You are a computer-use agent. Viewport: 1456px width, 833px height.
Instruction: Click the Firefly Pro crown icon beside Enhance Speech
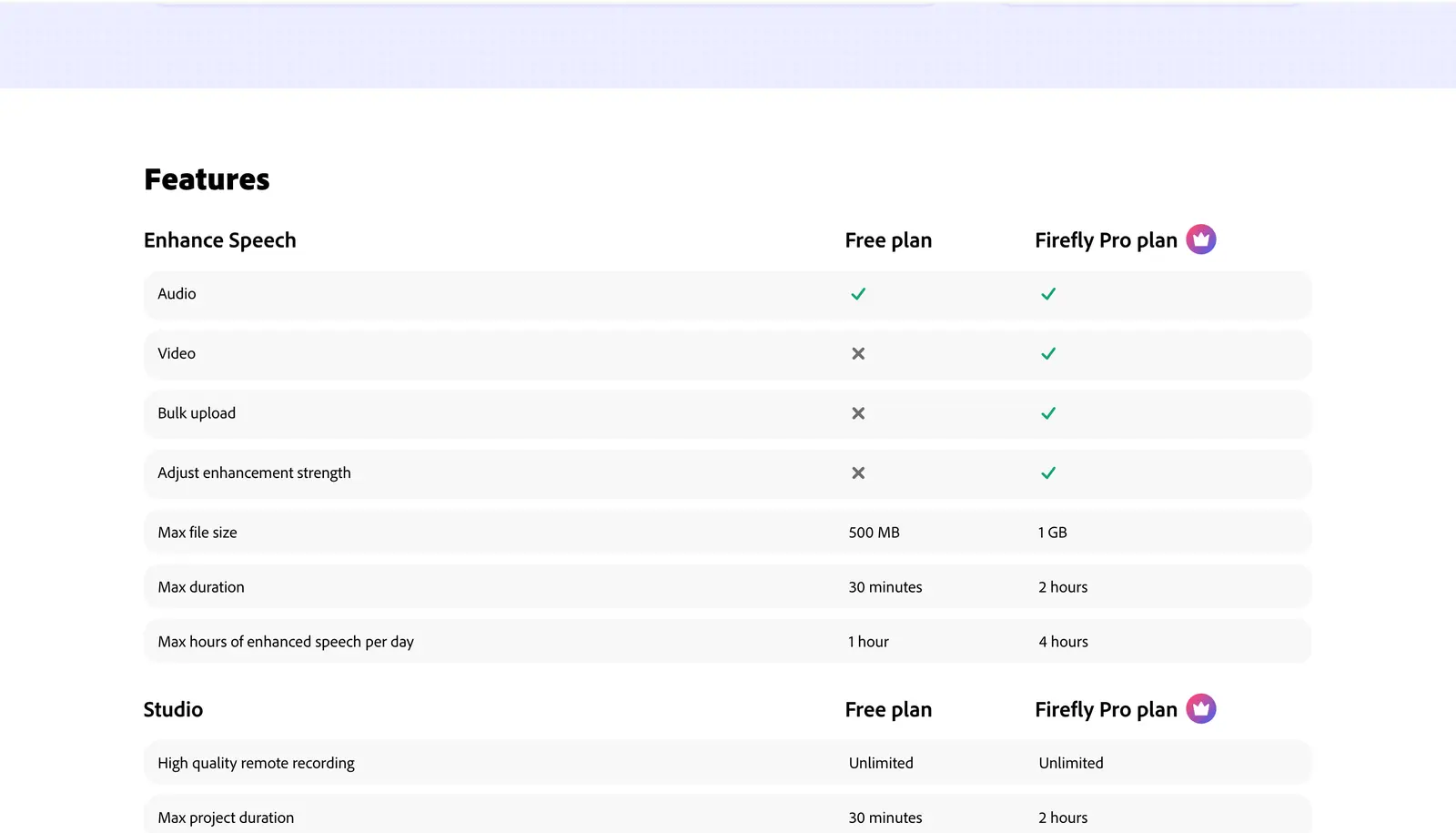(x=1201, y=239)
